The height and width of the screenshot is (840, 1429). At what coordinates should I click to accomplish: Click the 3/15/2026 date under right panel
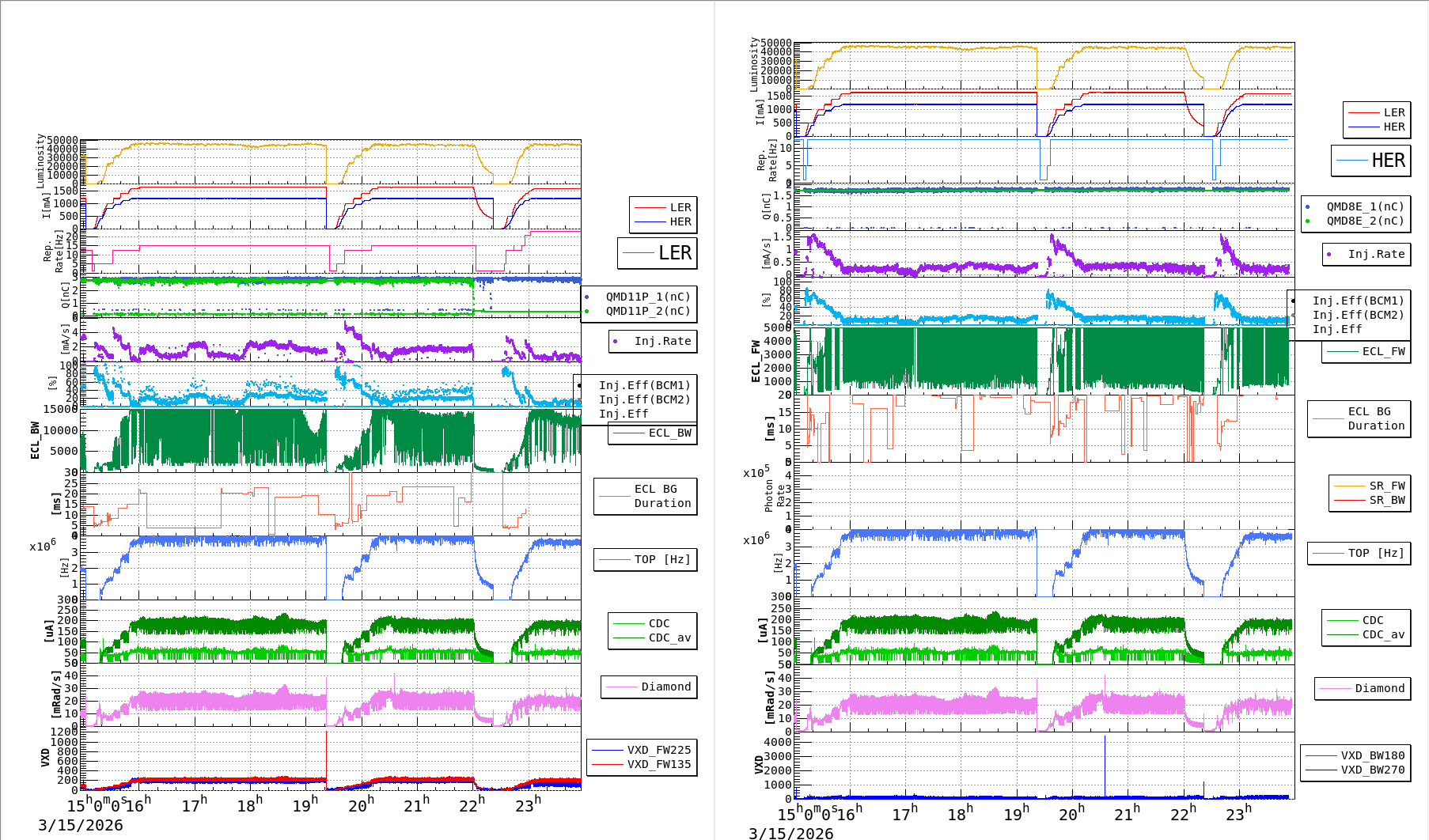(790, 833)
